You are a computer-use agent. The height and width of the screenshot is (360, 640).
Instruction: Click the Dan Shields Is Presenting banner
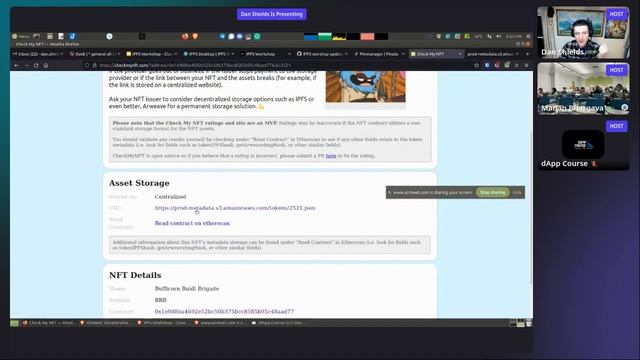tap(271, 14)
